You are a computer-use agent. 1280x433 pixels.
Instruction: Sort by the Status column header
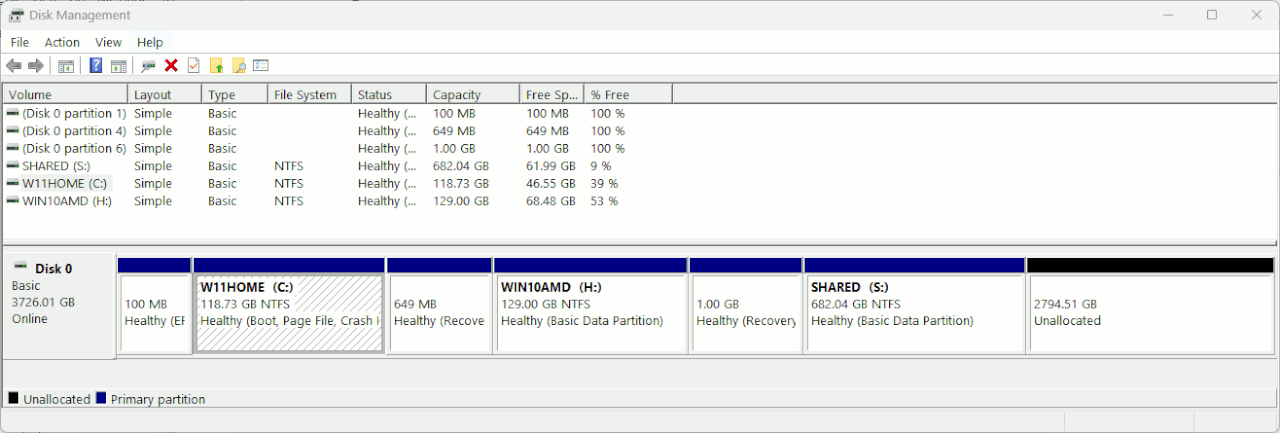click(388, 94)
